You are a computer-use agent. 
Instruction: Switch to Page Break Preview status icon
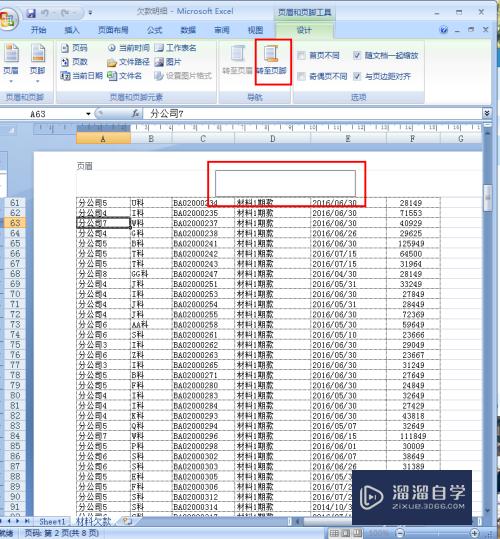pos(357,534)
